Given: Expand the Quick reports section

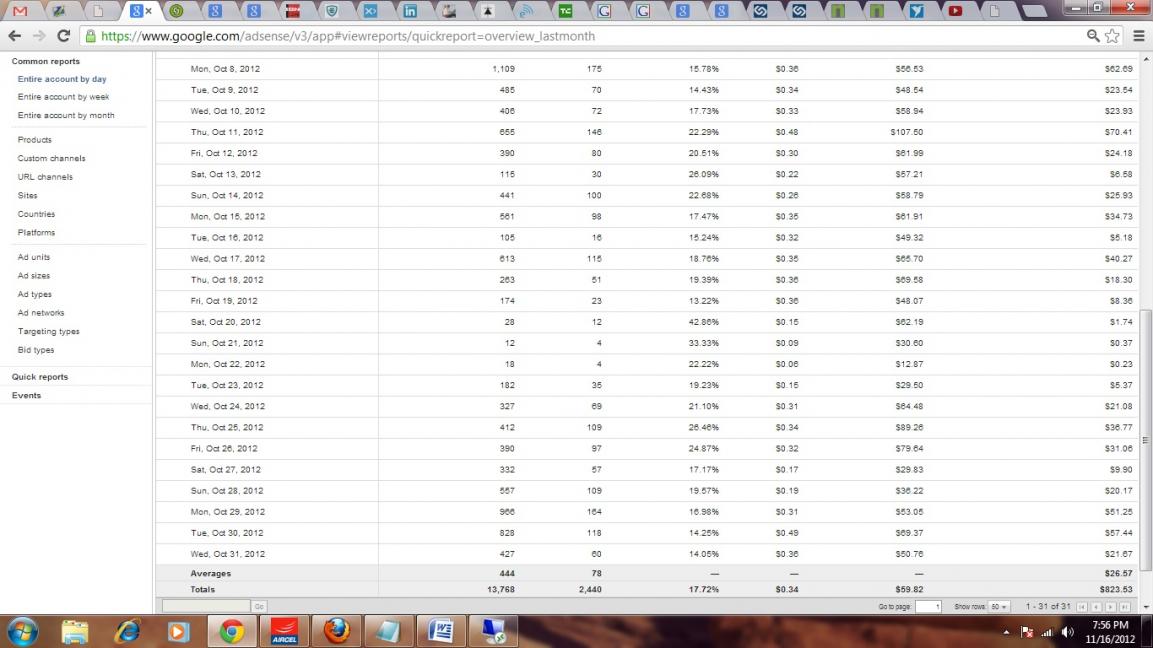Looking at the screenshot, I should coord(40,377).
